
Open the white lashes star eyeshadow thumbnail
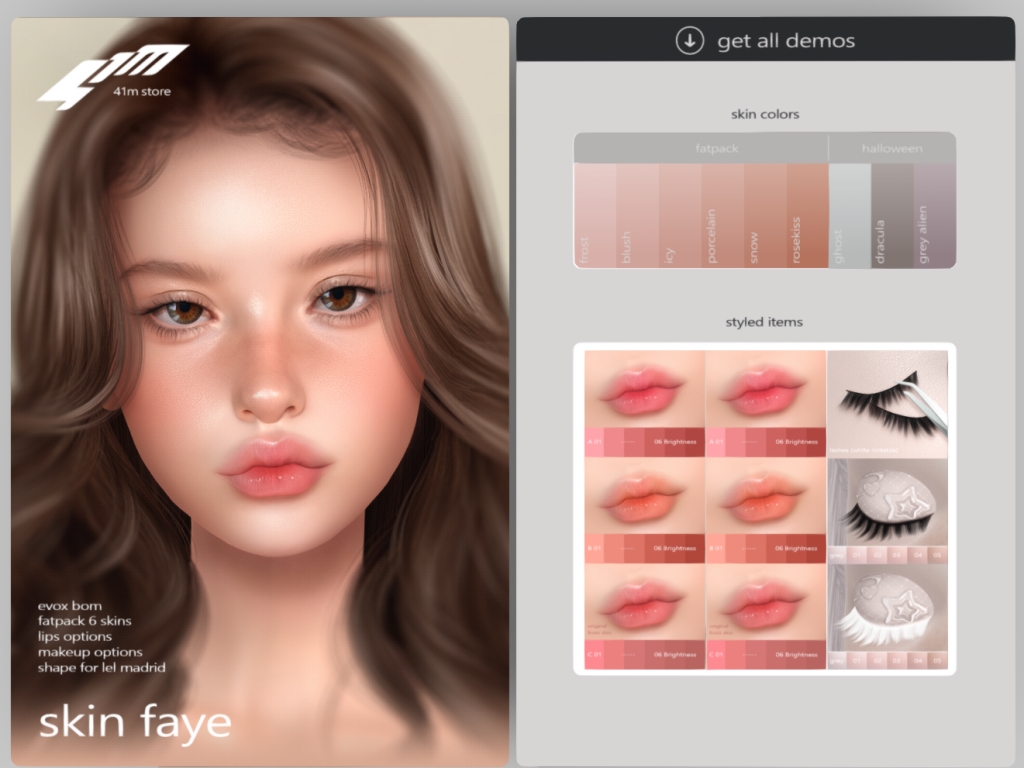click(x=888, y=617)
